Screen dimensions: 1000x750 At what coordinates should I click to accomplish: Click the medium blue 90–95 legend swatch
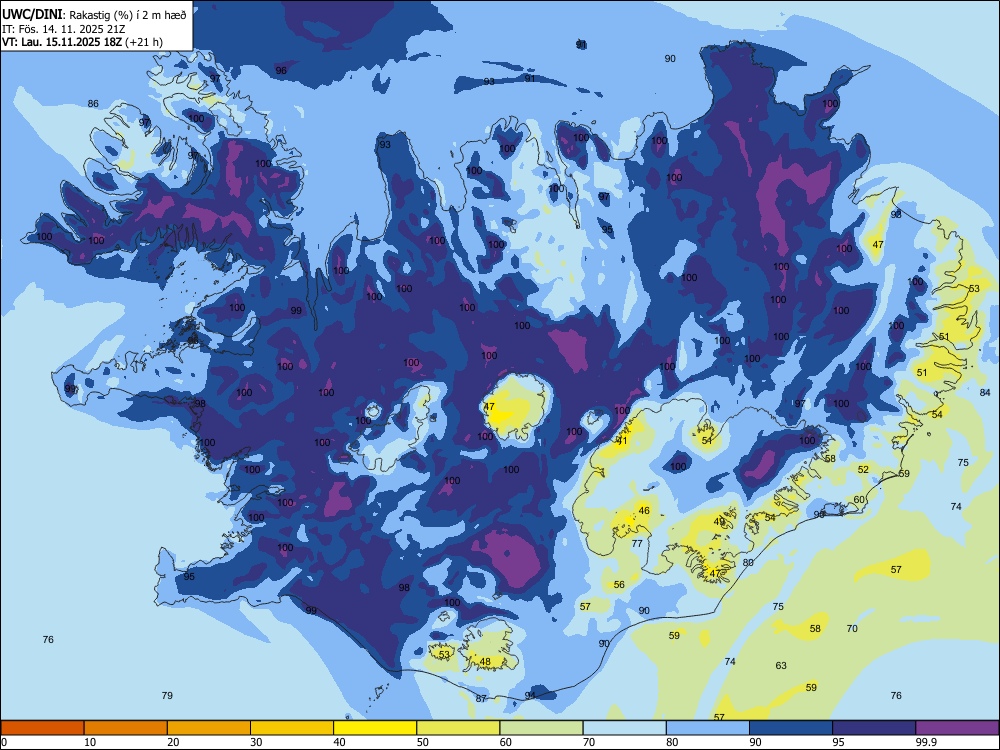[x=791, y=728]
